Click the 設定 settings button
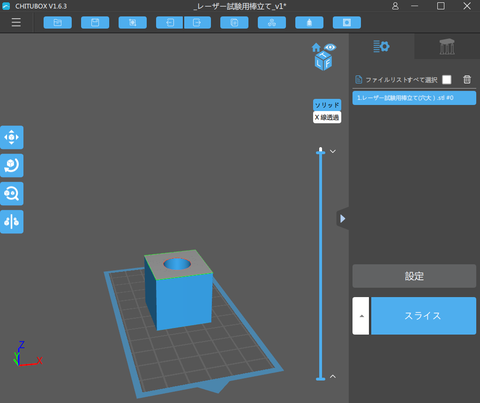 tap(414, 276)
